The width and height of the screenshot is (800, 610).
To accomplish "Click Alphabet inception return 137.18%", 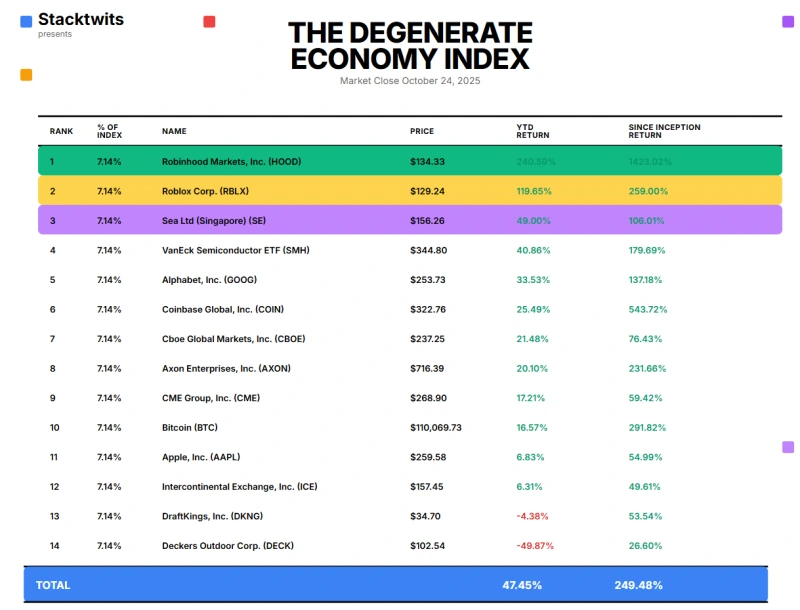I will (x=645, y=280).
